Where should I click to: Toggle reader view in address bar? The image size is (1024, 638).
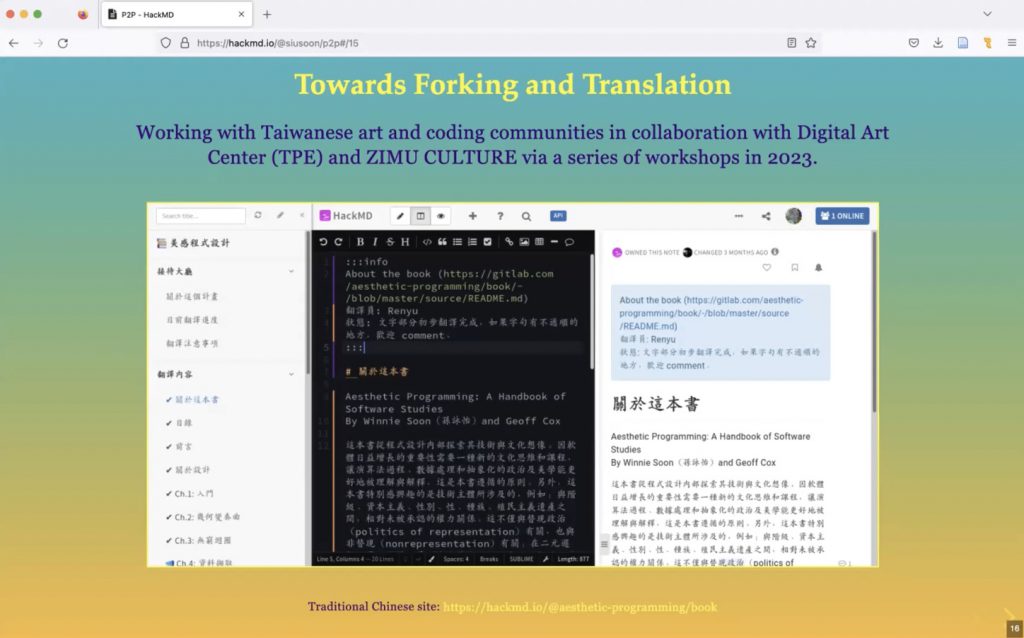tap(792, 43)
